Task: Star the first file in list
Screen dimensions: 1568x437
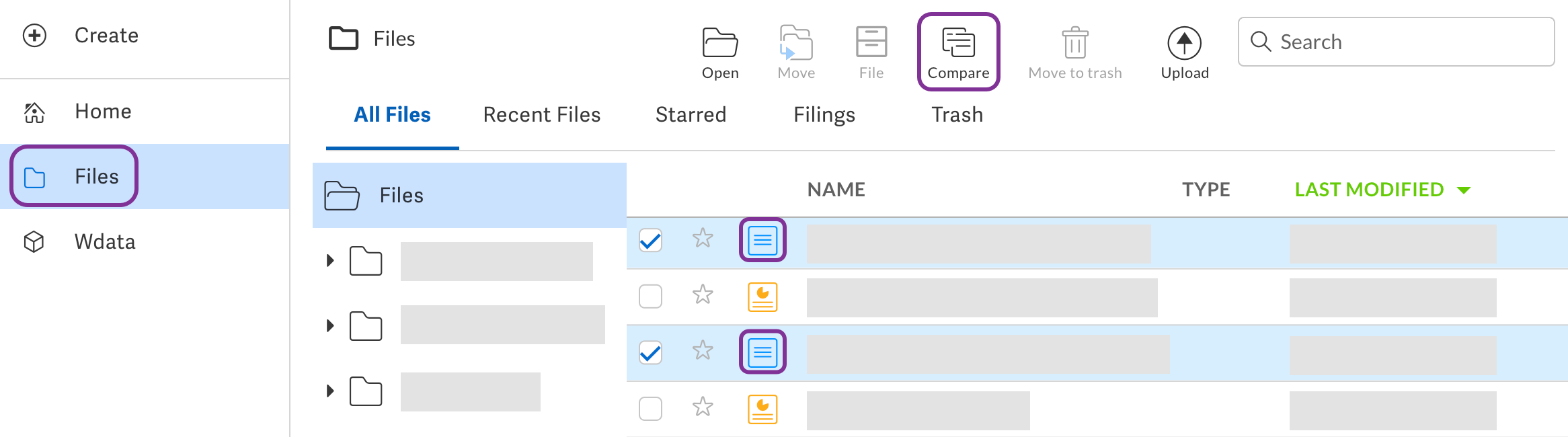Action: coord(703,238)
